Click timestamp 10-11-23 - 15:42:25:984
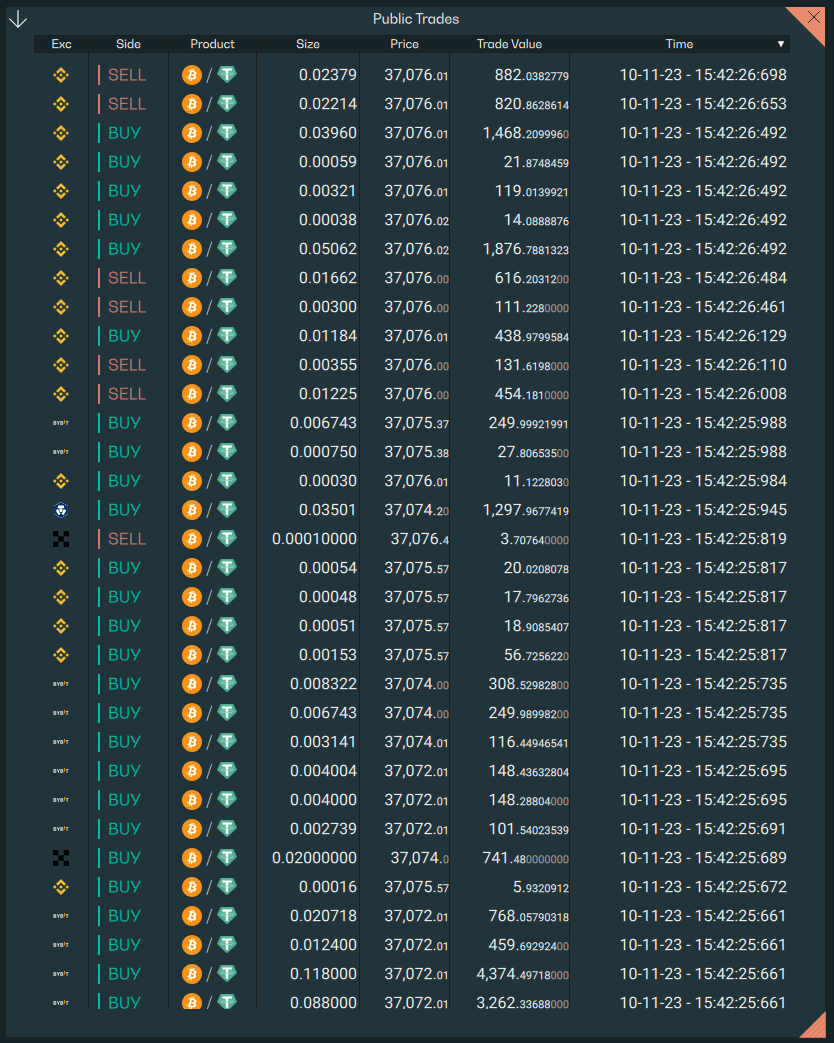 [703, 481]
